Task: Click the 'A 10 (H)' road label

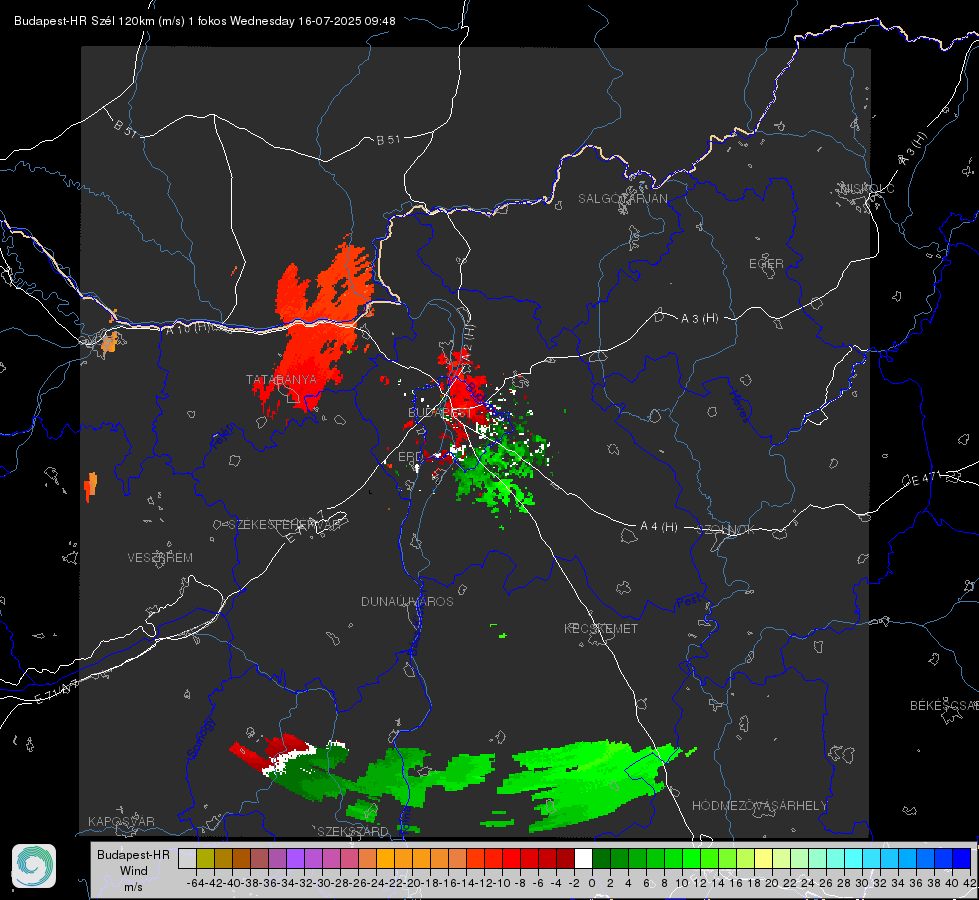Action: [x=188, y=328]
